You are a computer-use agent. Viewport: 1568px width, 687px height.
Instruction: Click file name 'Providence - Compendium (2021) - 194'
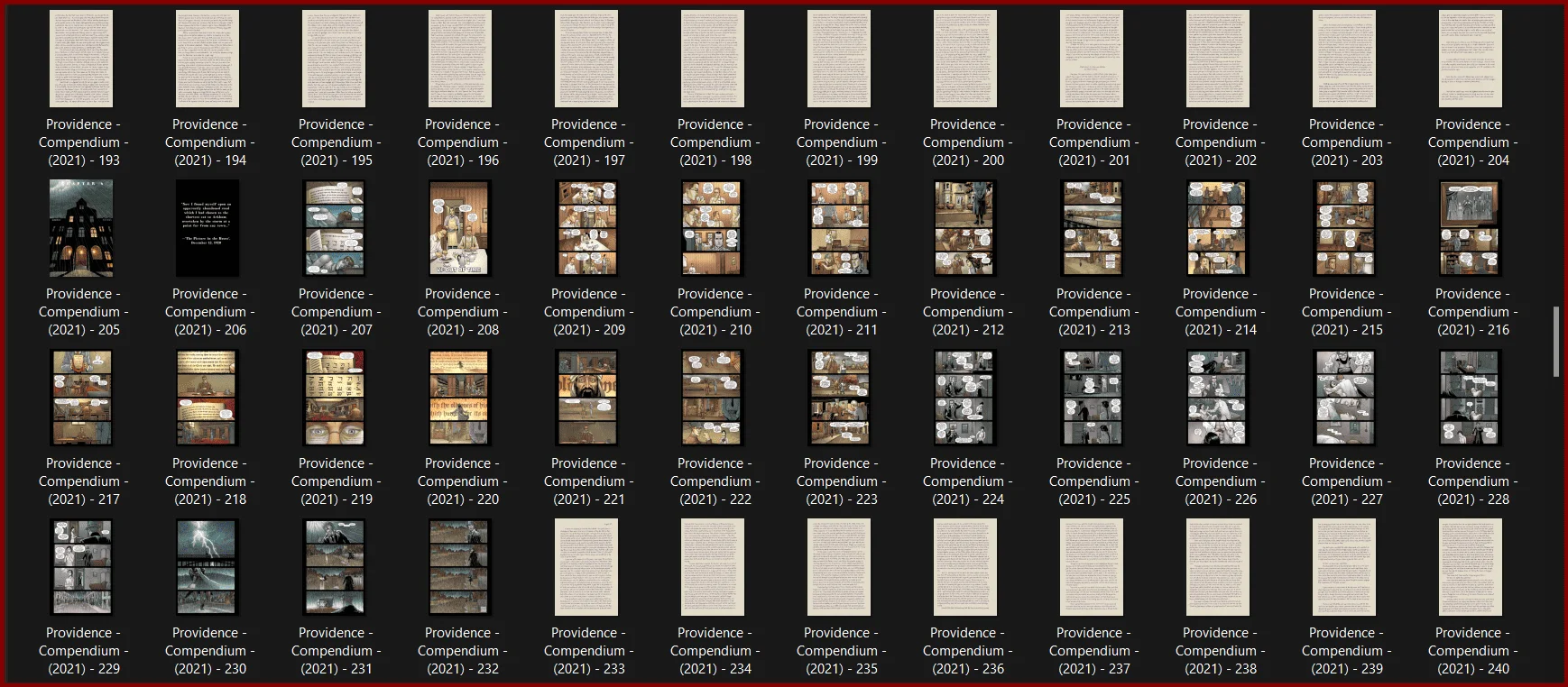[x=209, y=142]
